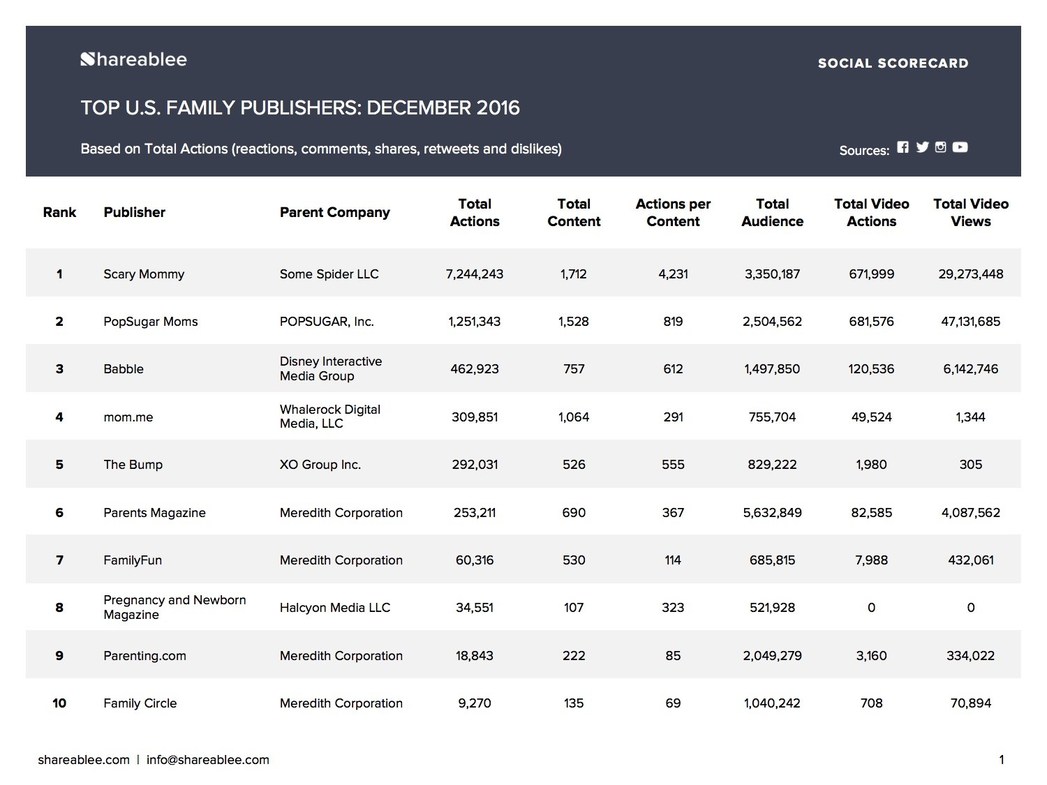The image size is (1047, 785).
Task: Click the Scary Mommy publisher row
Action: coord(524,273)
